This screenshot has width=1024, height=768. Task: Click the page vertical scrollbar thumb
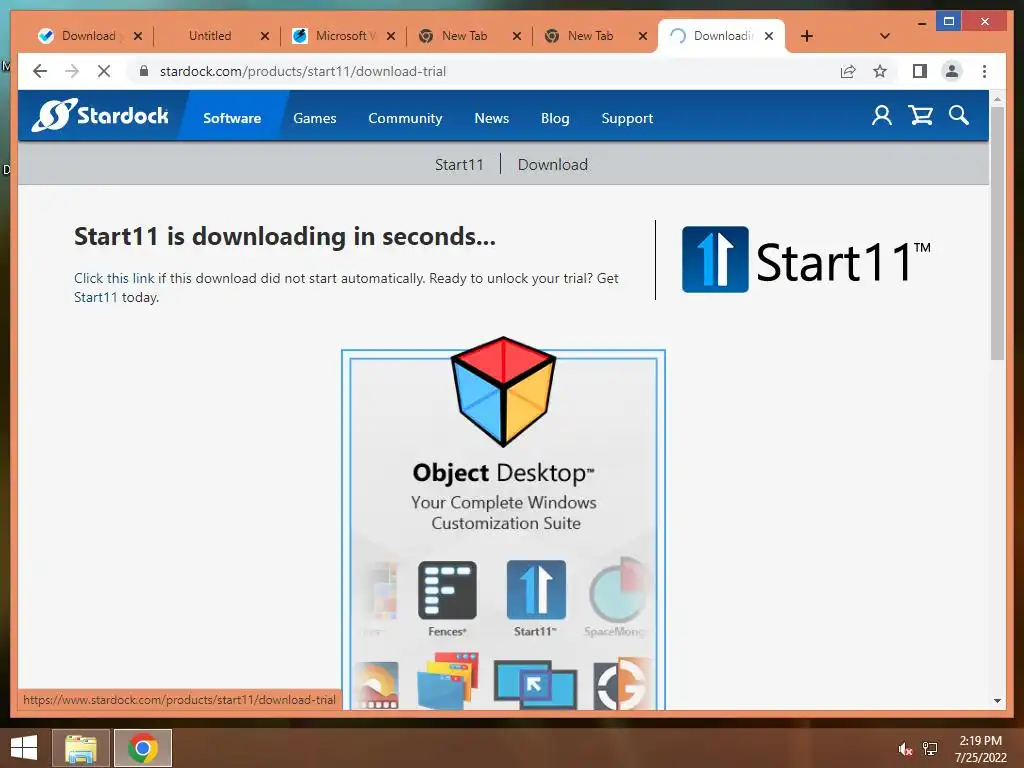[x=997, y=232]
